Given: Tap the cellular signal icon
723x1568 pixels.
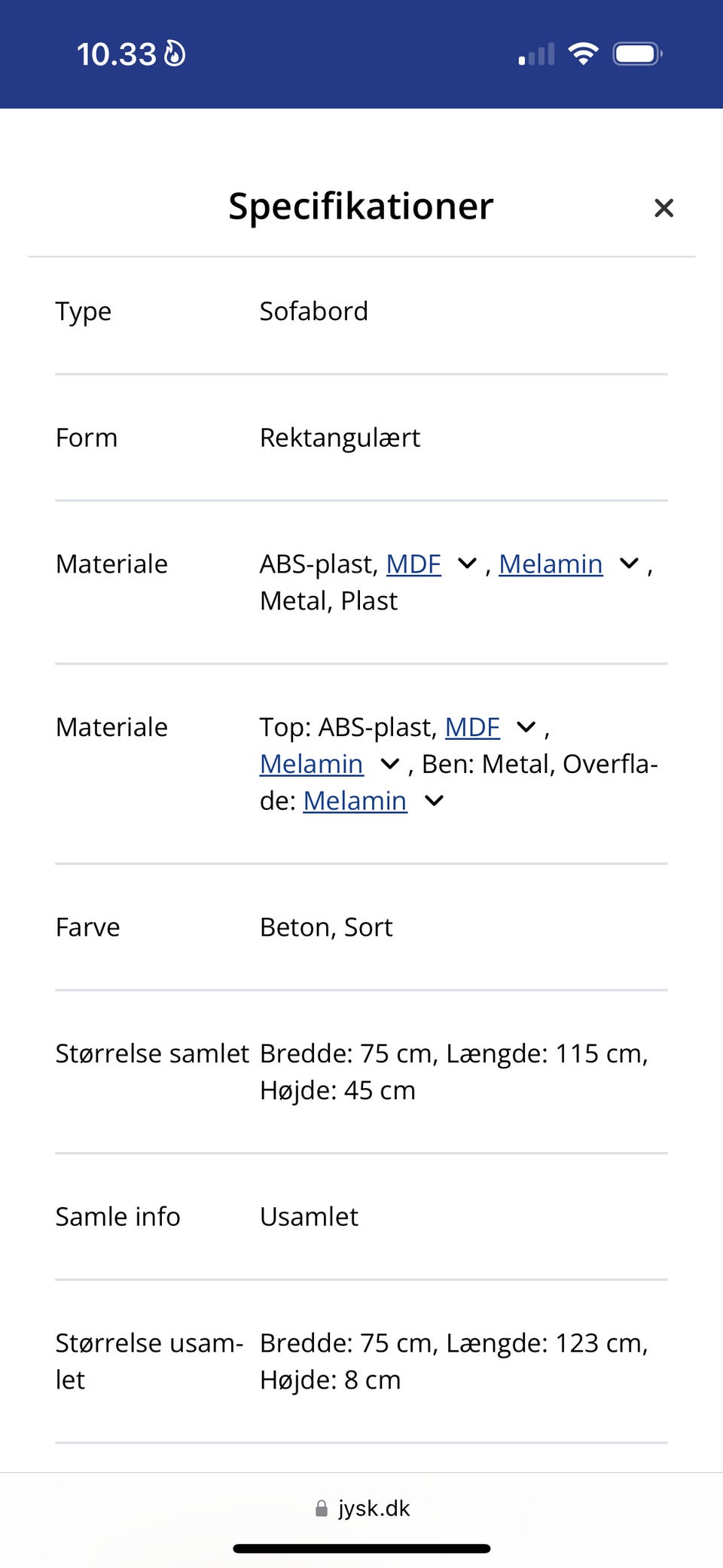Looking at the screenshot, I should (x=535, y=53).
